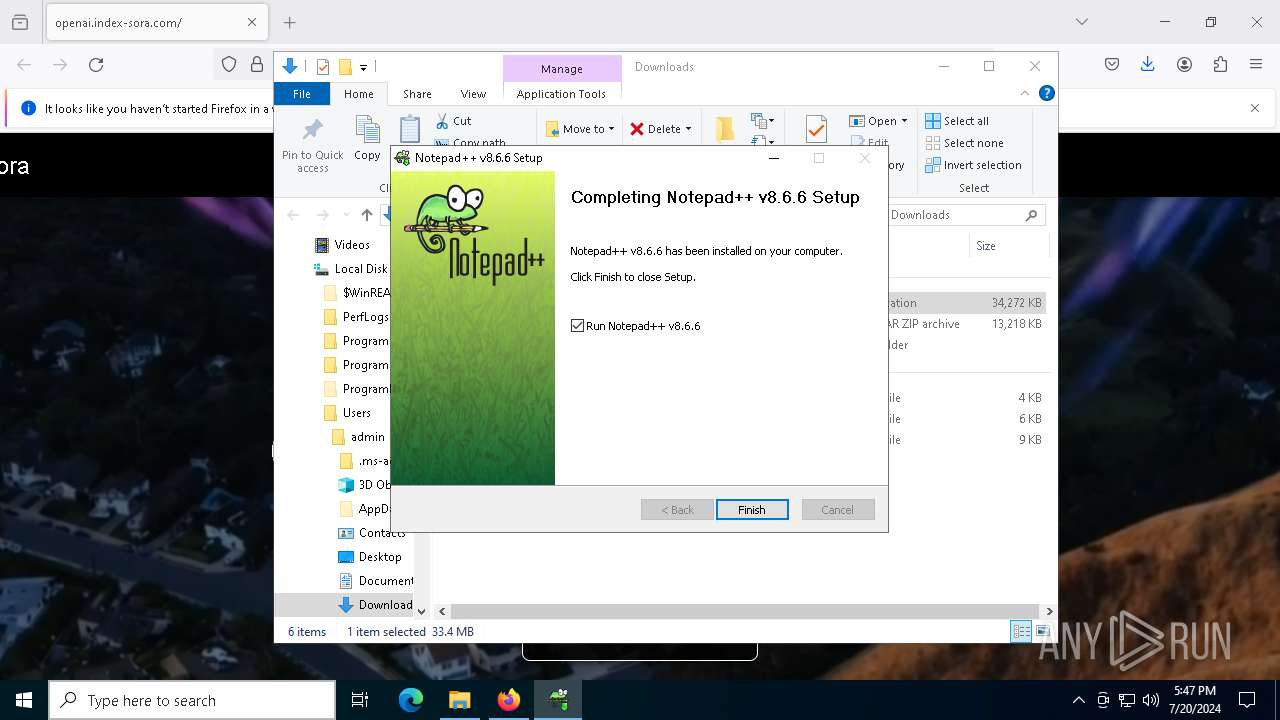Click the 13,218 KB ZIP archive row
The image size is (1280, 720).
(x=965, y=324)
